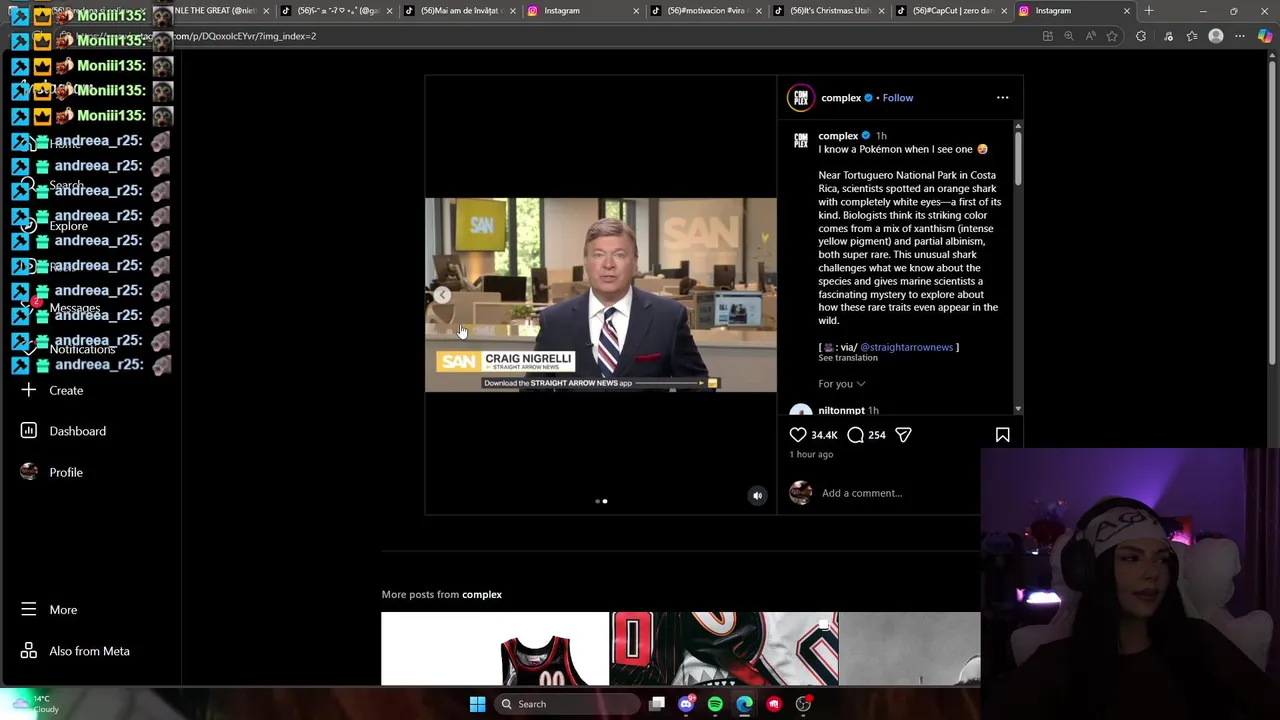This screenshot has width=1280, height=720.
Task: Click the taskbar Search box
Action: (x=567, y=704)
